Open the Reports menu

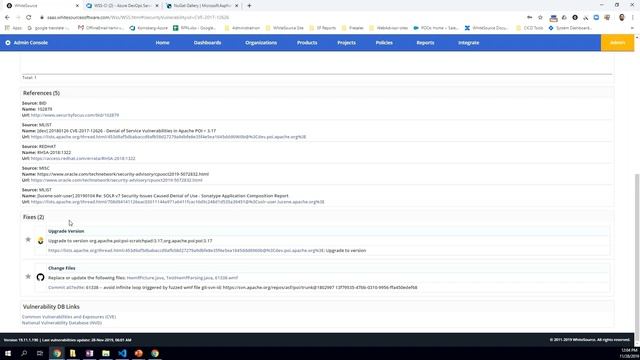(x=425, y=42)
